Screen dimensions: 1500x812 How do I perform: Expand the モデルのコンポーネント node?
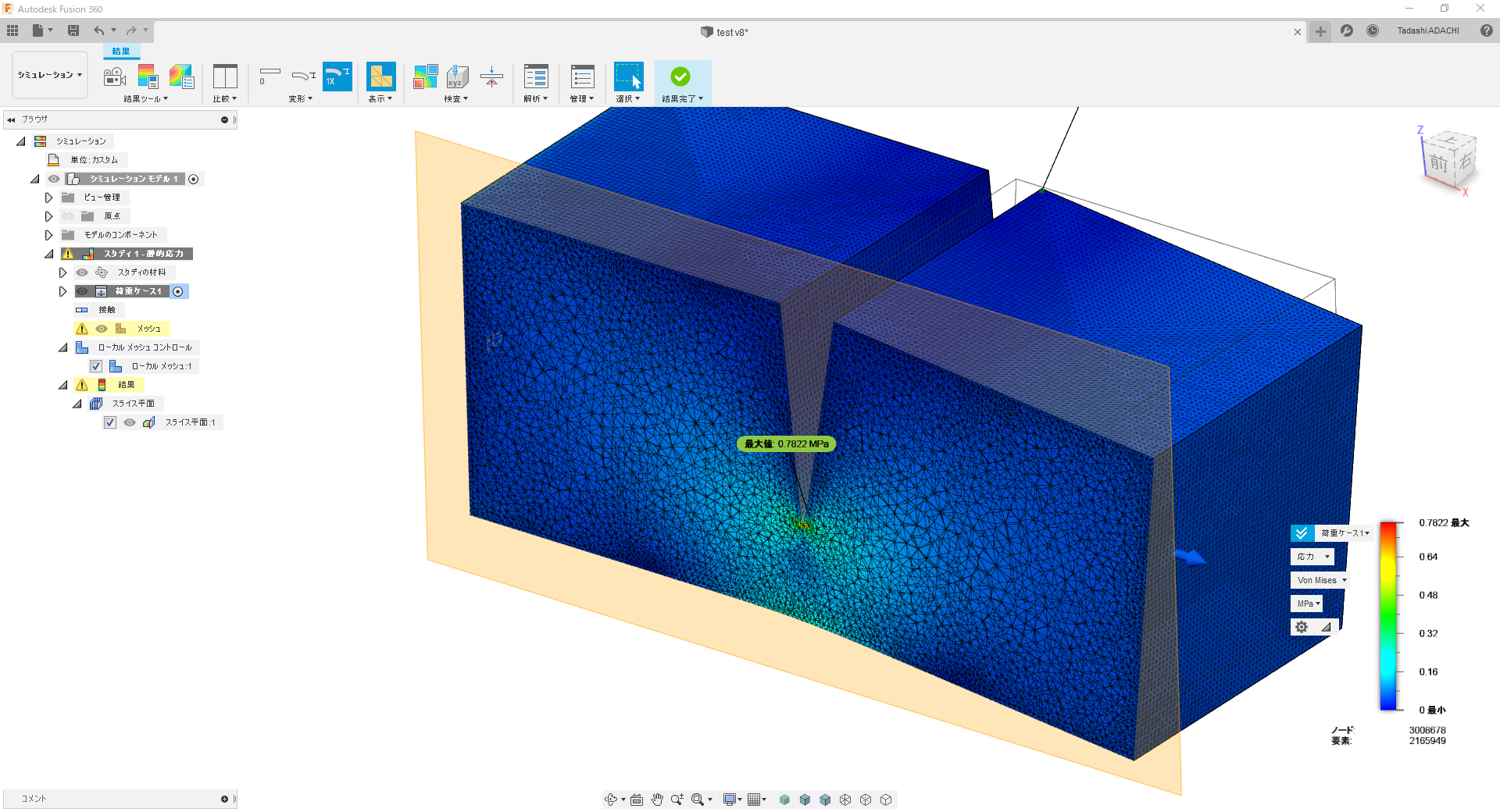pyautogui.click(x=48, y=235)
